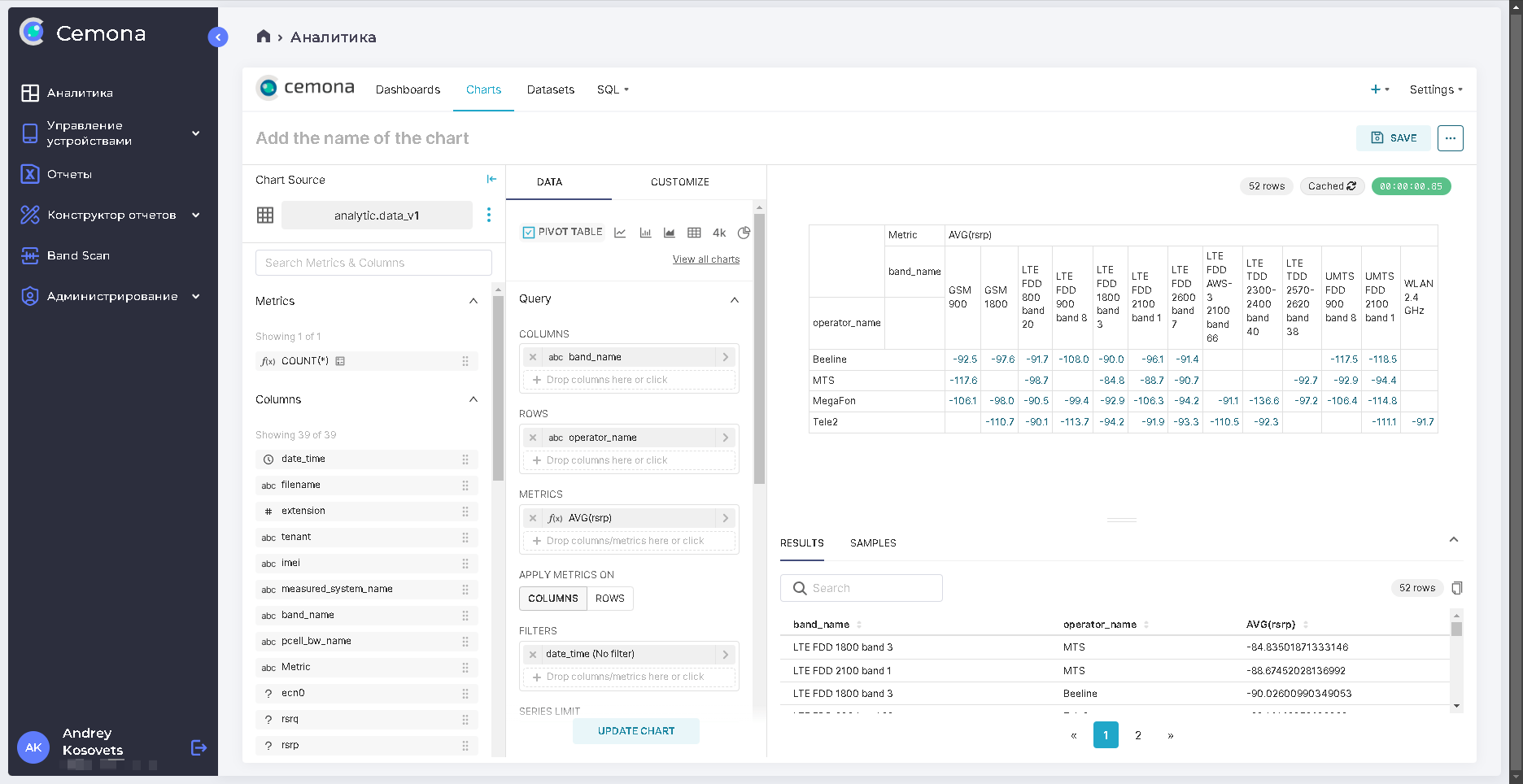Switch to the CUSTOMIZE tab
Screen dimensions: 1523x784
pos(679,182)
